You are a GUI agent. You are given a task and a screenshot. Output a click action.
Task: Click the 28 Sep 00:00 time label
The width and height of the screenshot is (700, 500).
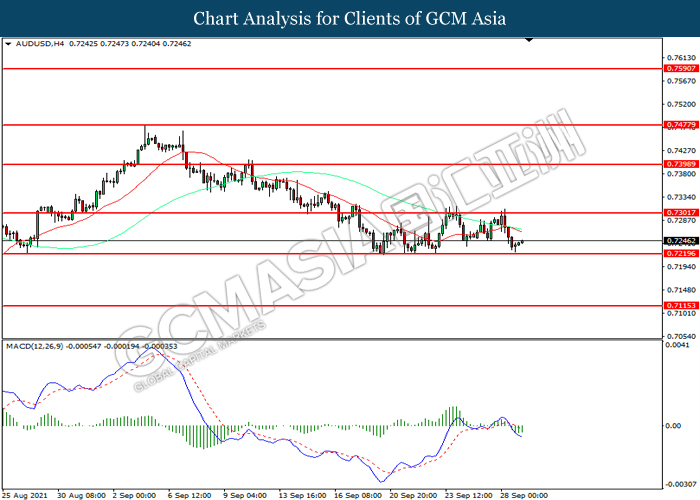click(x=524, y=495)
